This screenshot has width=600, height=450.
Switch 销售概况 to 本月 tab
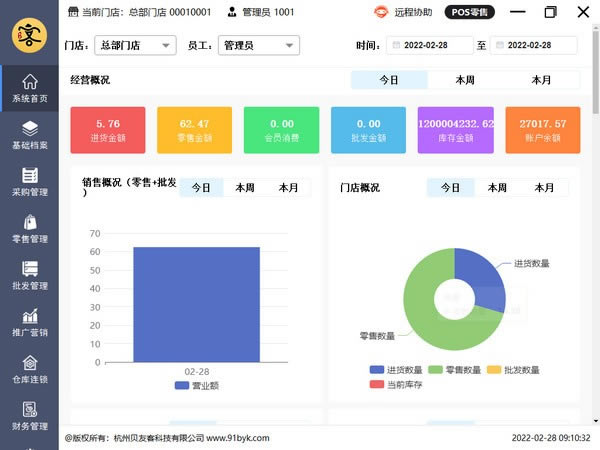tap(289, 187)
